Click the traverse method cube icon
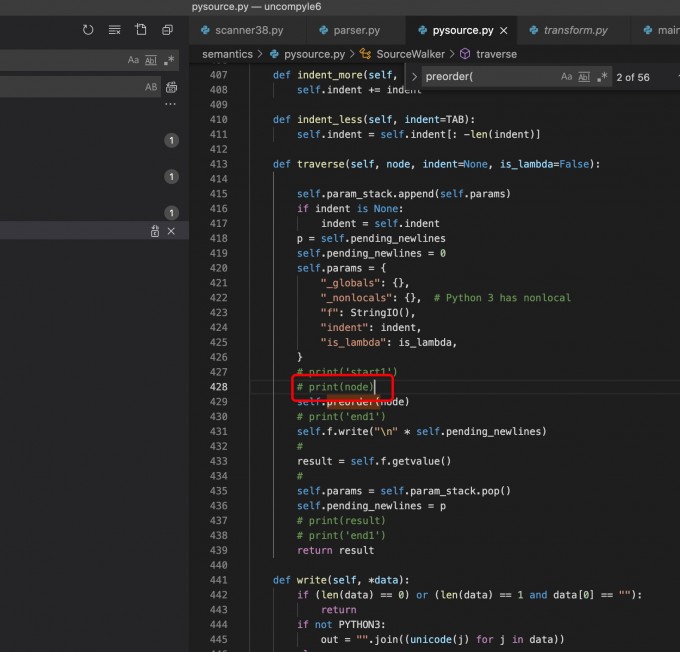Viewport: 680px width, 652px height. click(465, 54)
